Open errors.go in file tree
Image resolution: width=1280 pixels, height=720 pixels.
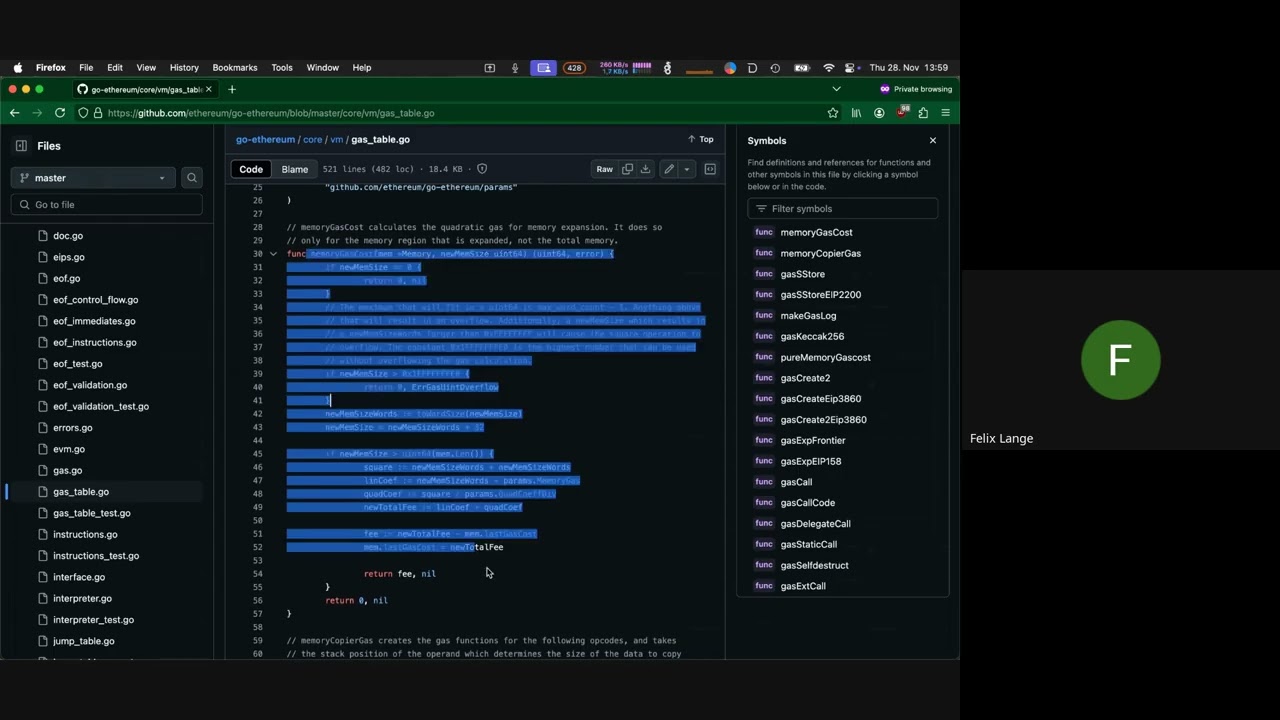point(73,428)
